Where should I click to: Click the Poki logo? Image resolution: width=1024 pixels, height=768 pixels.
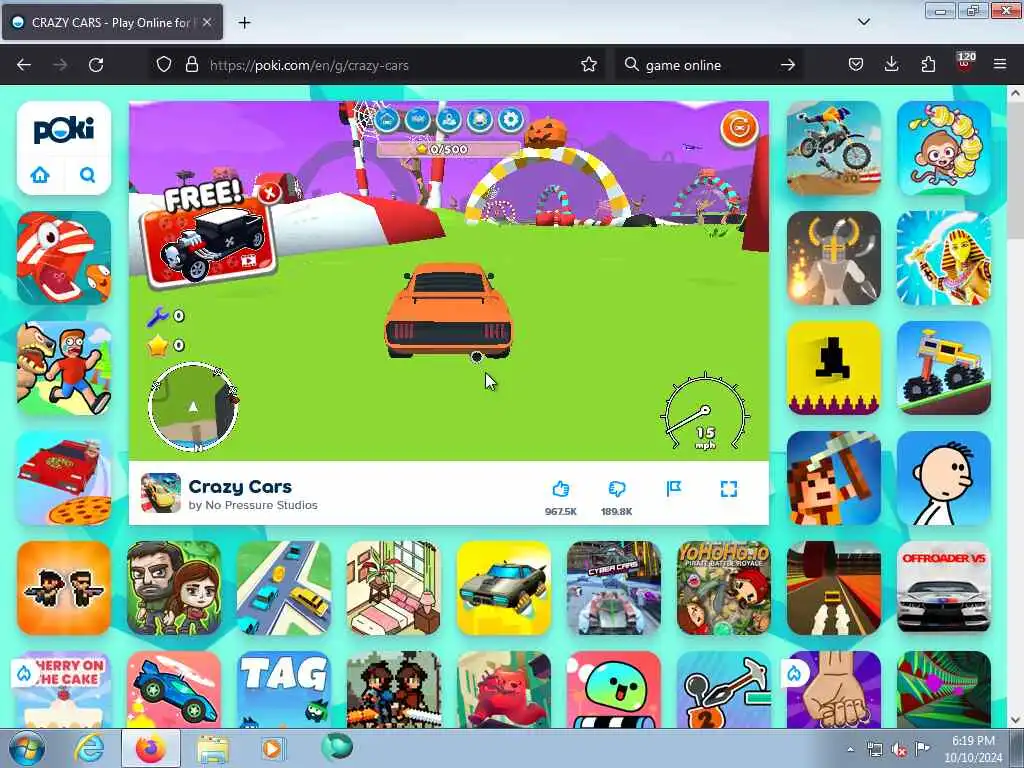point(64,129)
